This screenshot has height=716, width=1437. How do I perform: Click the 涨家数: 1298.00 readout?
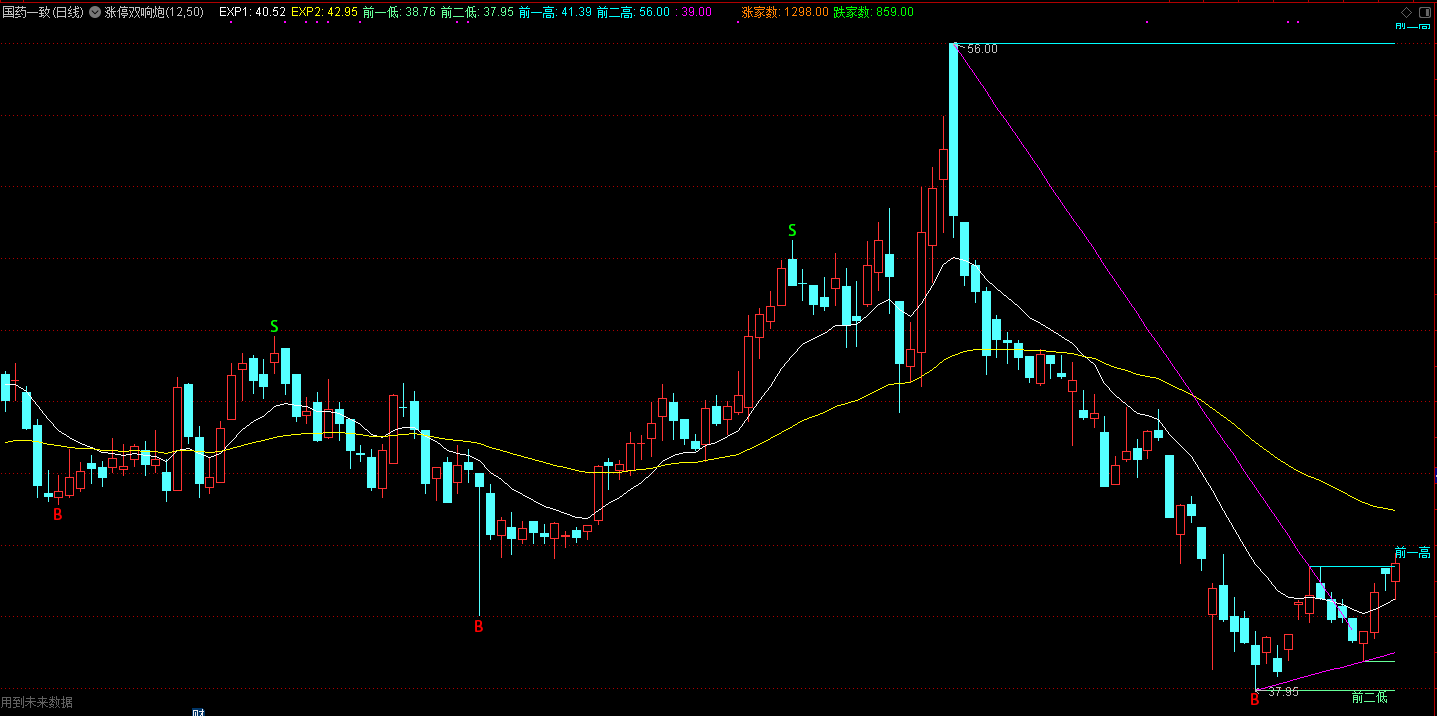tap(785, 12)
